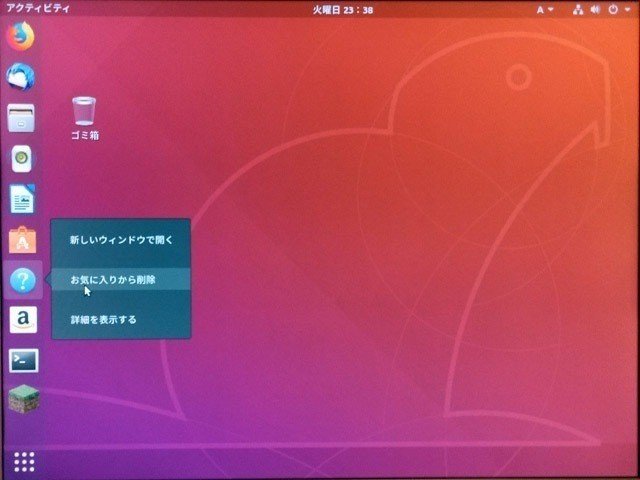Screen dimensions: 640x480
Task: Open Ubuntu Software center
Action: pos(22,240)
